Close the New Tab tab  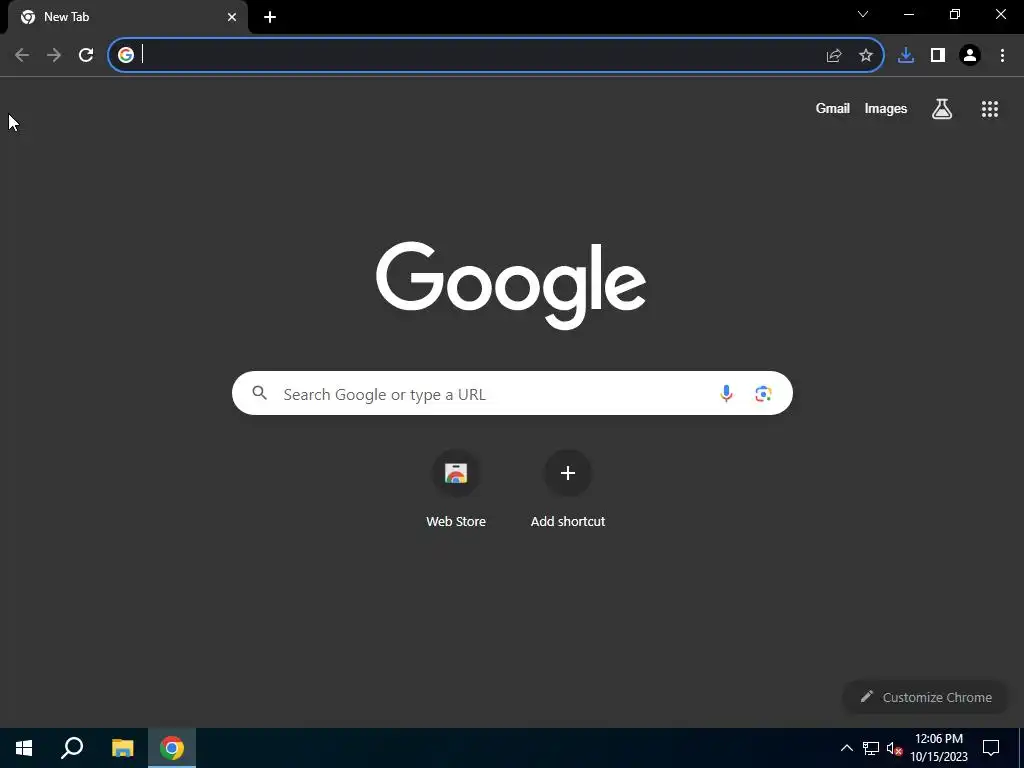click(x=232, y=17)
